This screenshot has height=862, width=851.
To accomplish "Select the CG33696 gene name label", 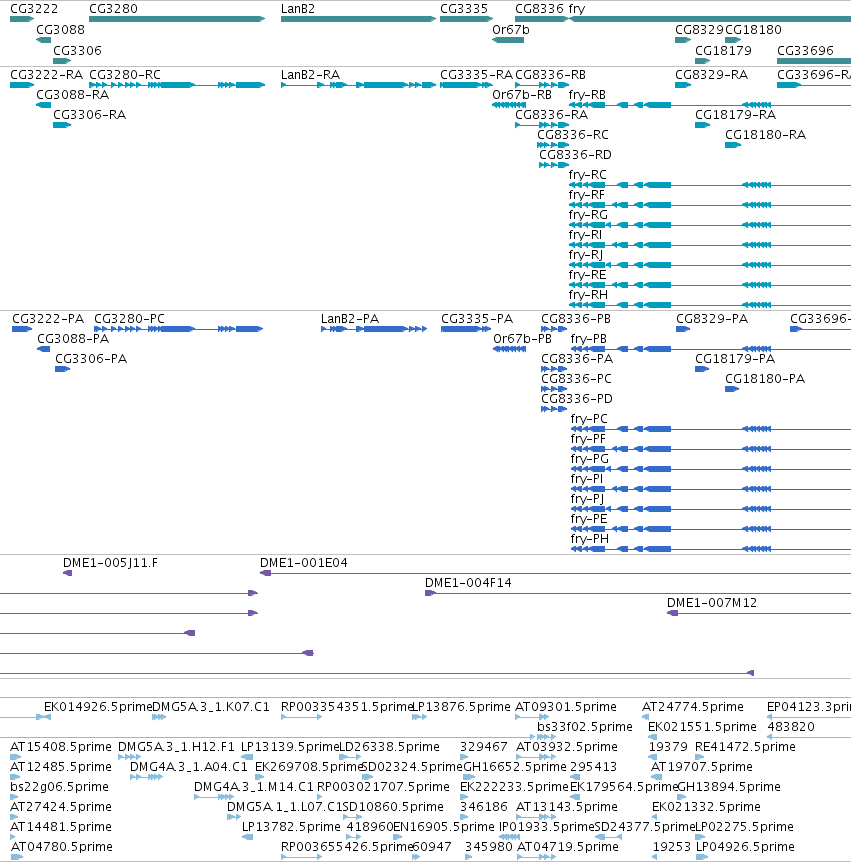I will [x=805, y=51].
